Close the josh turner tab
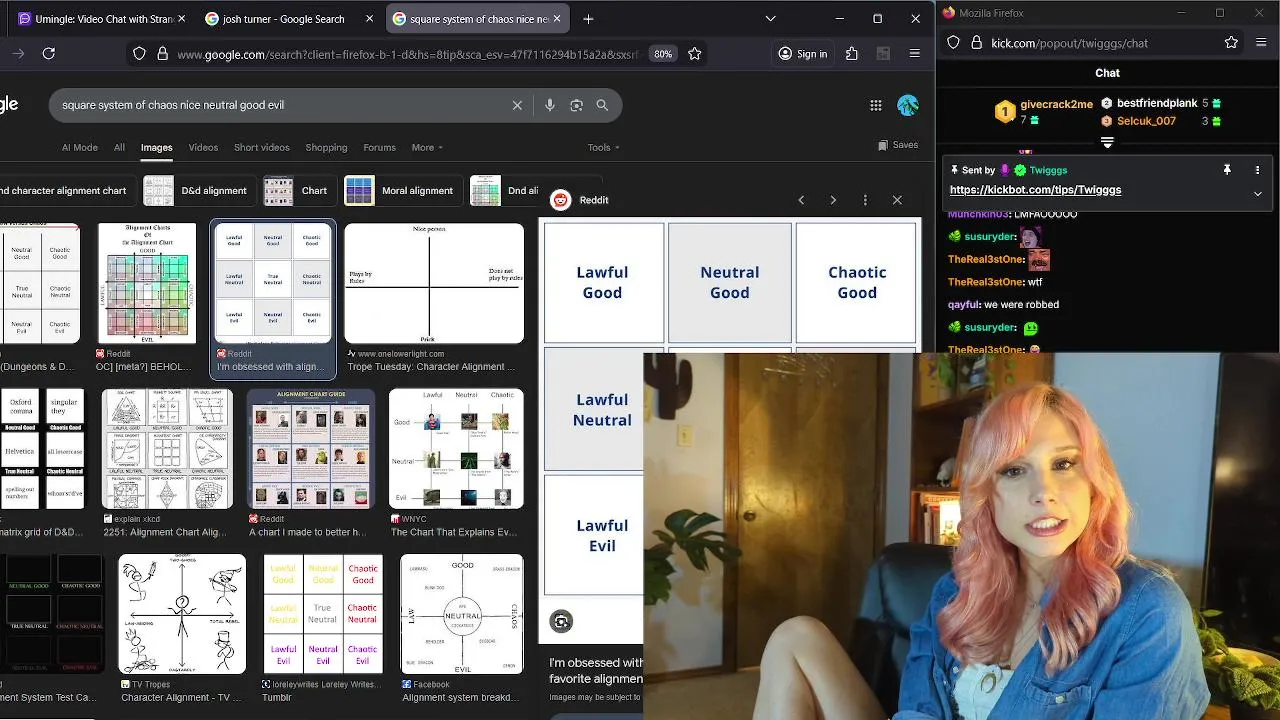1280x720 pixels. tap(370, 19)
